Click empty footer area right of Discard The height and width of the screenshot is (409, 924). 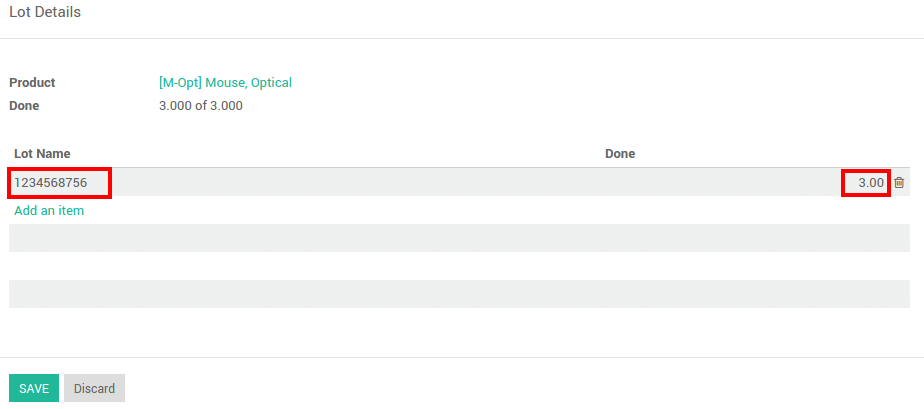(x=500, y=388)
